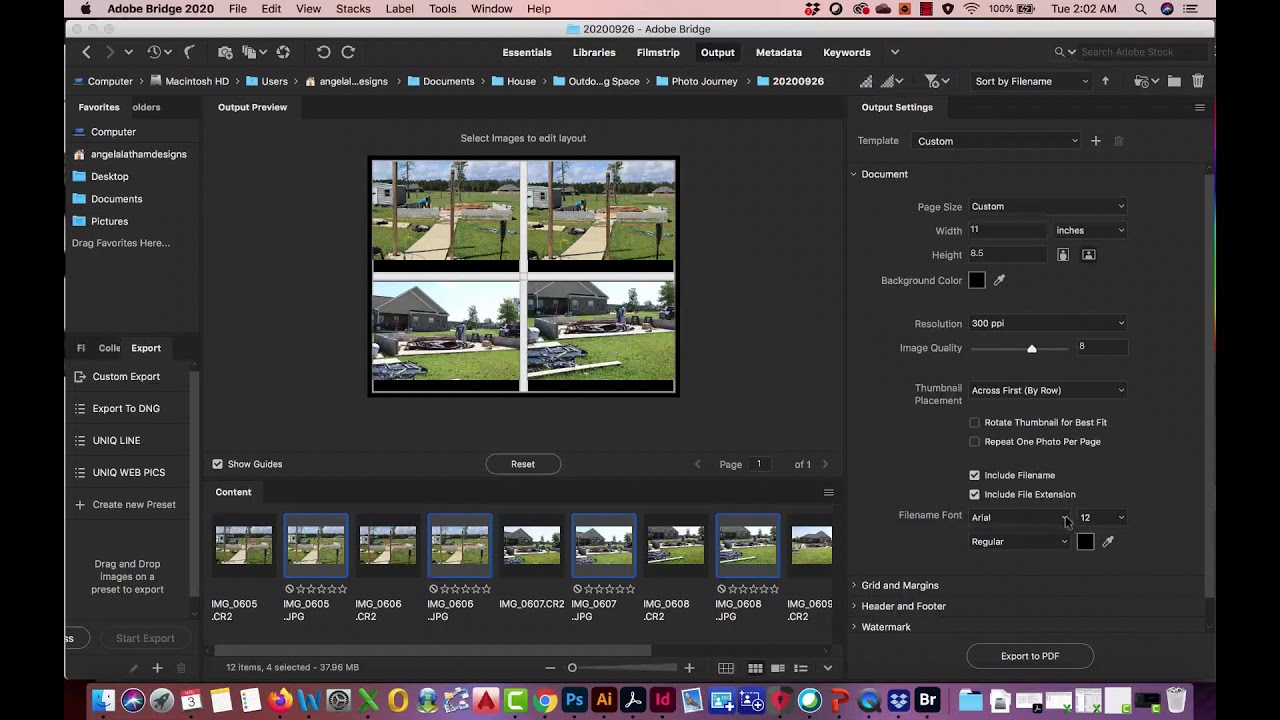This screenshot has width=1280, height=720.
Task: Change Resolution from 300 ppi
Action: (x=1048, y=323)
